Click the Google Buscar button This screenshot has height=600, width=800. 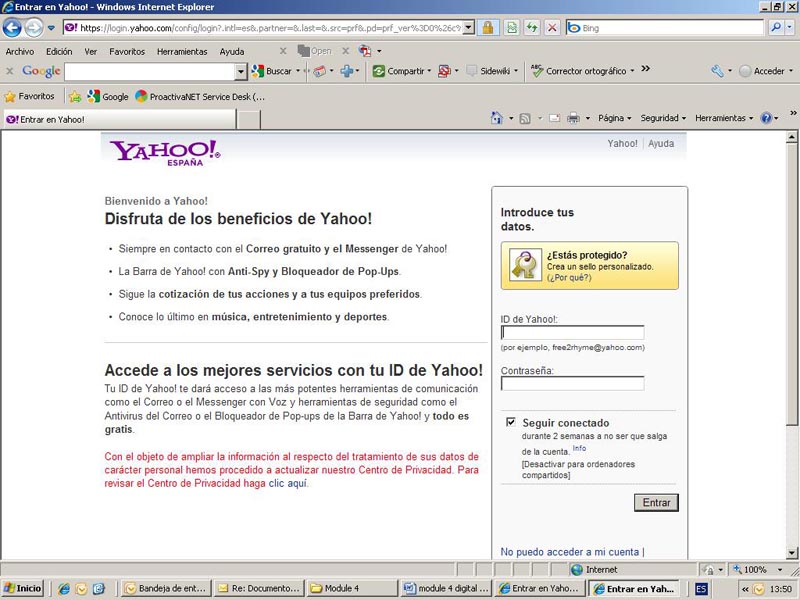click(x=272, y=71)
